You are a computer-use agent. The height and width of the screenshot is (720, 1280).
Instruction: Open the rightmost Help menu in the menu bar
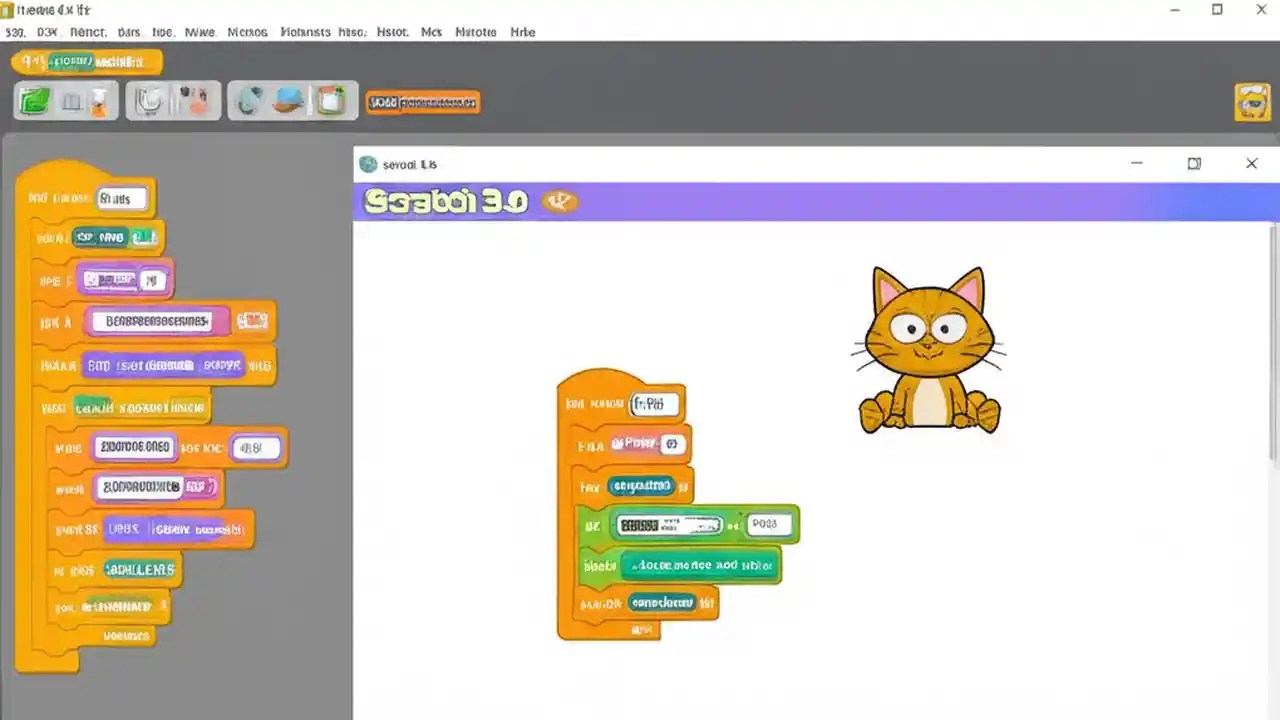coord(522,32)
